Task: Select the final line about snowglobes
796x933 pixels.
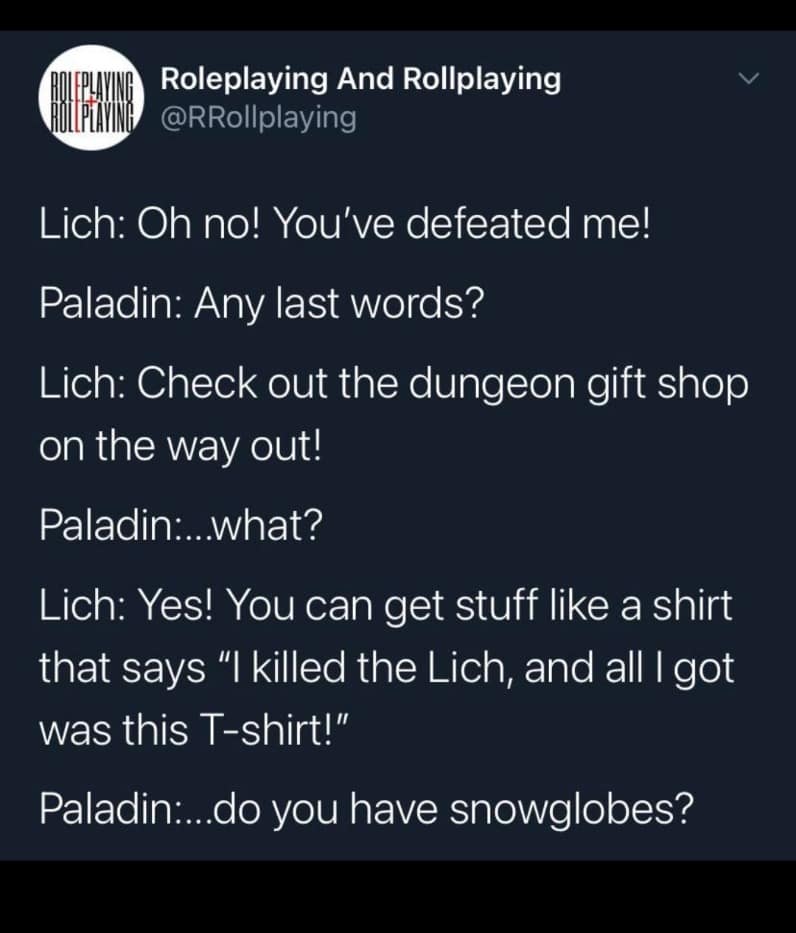Action: [366, 809]
